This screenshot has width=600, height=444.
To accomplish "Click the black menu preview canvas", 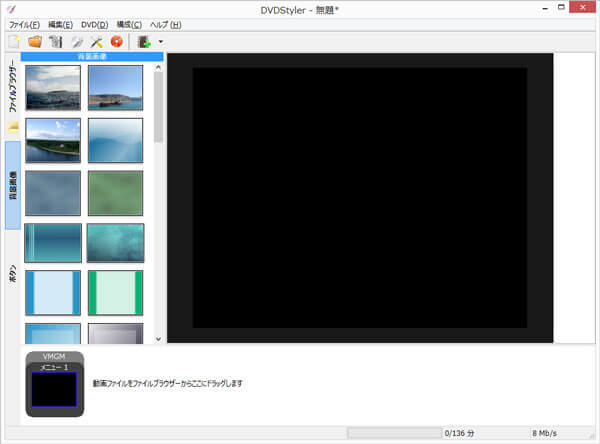I will 360,197.
